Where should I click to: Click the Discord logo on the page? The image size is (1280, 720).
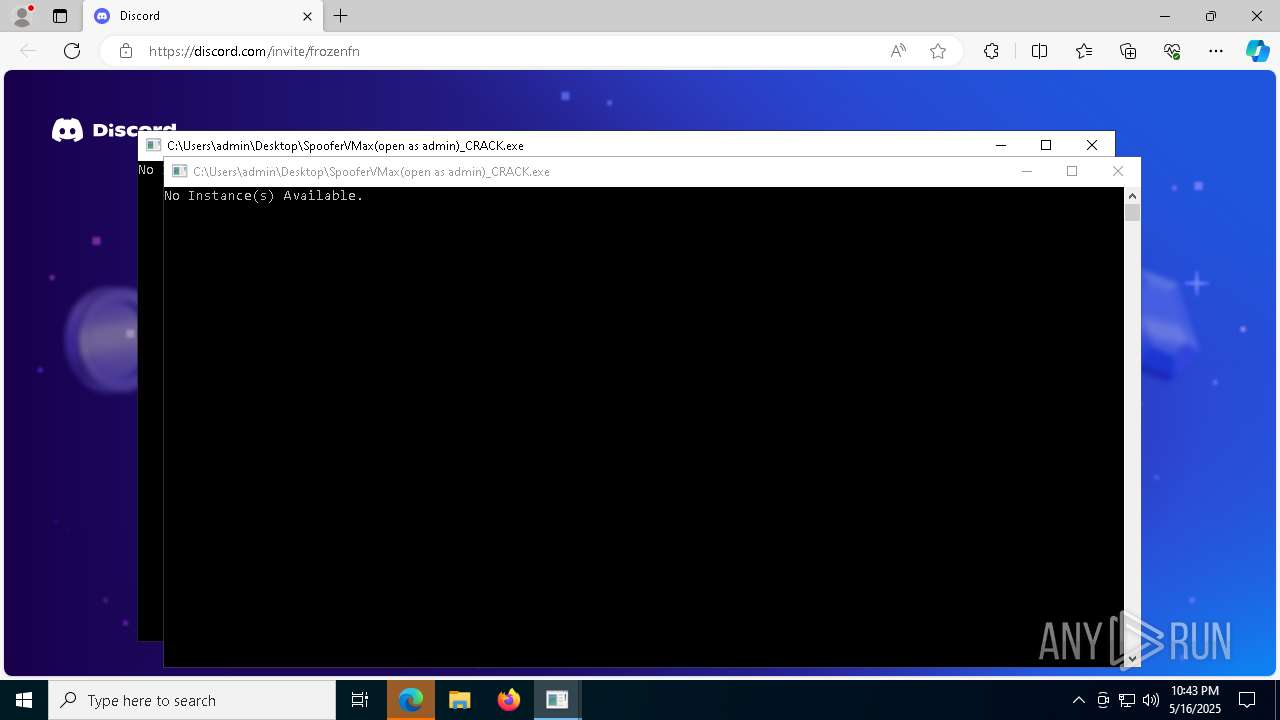pyautogui.click(x=114, y=130)
